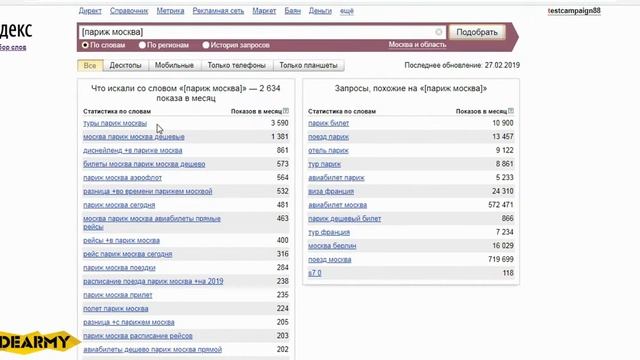Open query 'туры париж москвы'
The height and width of the screenshot is (360, 640).
tap(115, 123)
